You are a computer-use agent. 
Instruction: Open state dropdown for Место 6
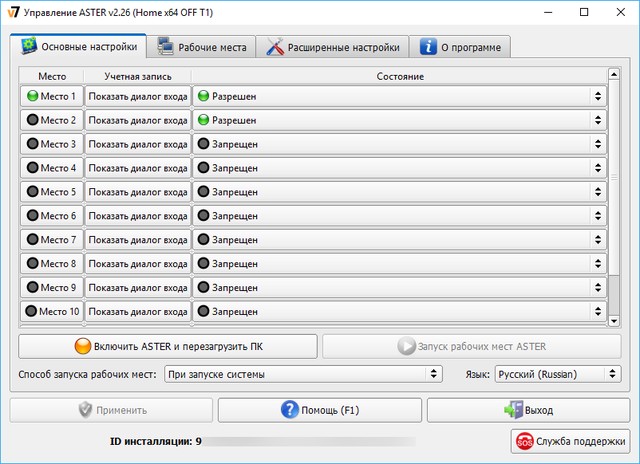tap(400, 216)
